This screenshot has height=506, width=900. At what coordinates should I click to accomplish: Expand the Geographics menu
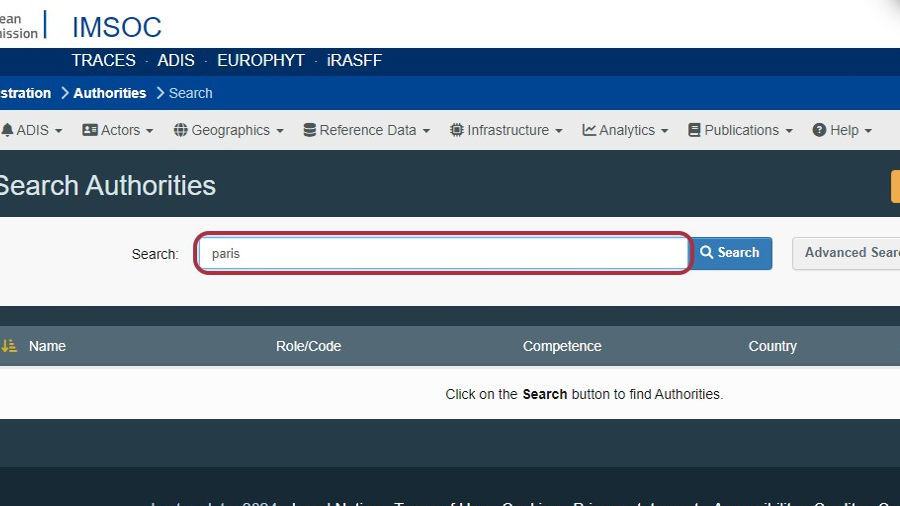point(229,130)
